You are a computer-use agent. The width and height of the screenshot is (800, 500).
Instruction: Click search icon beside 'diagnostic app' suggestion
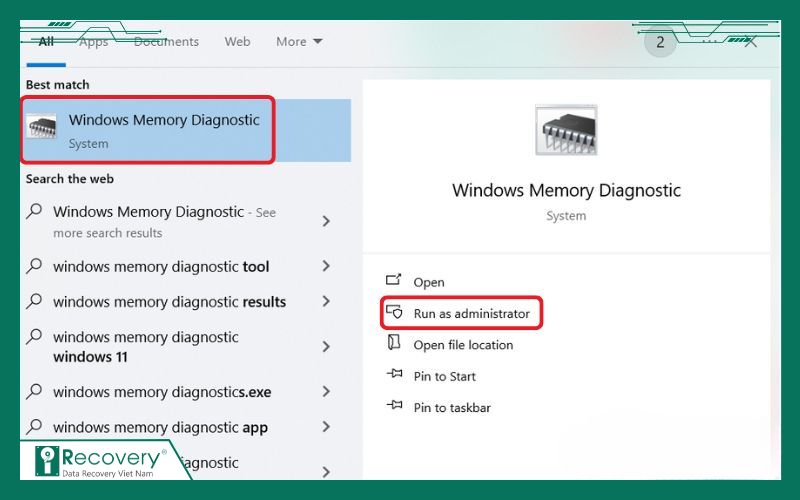(34, 426)
